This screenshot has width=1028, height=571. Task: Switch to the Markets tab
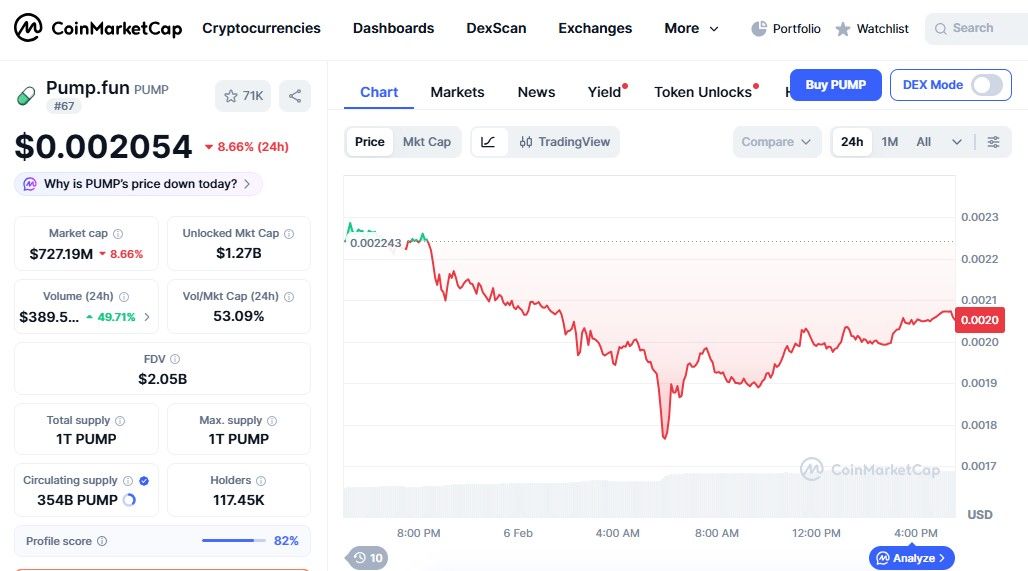pyautogui.click(x=457, y=92)
